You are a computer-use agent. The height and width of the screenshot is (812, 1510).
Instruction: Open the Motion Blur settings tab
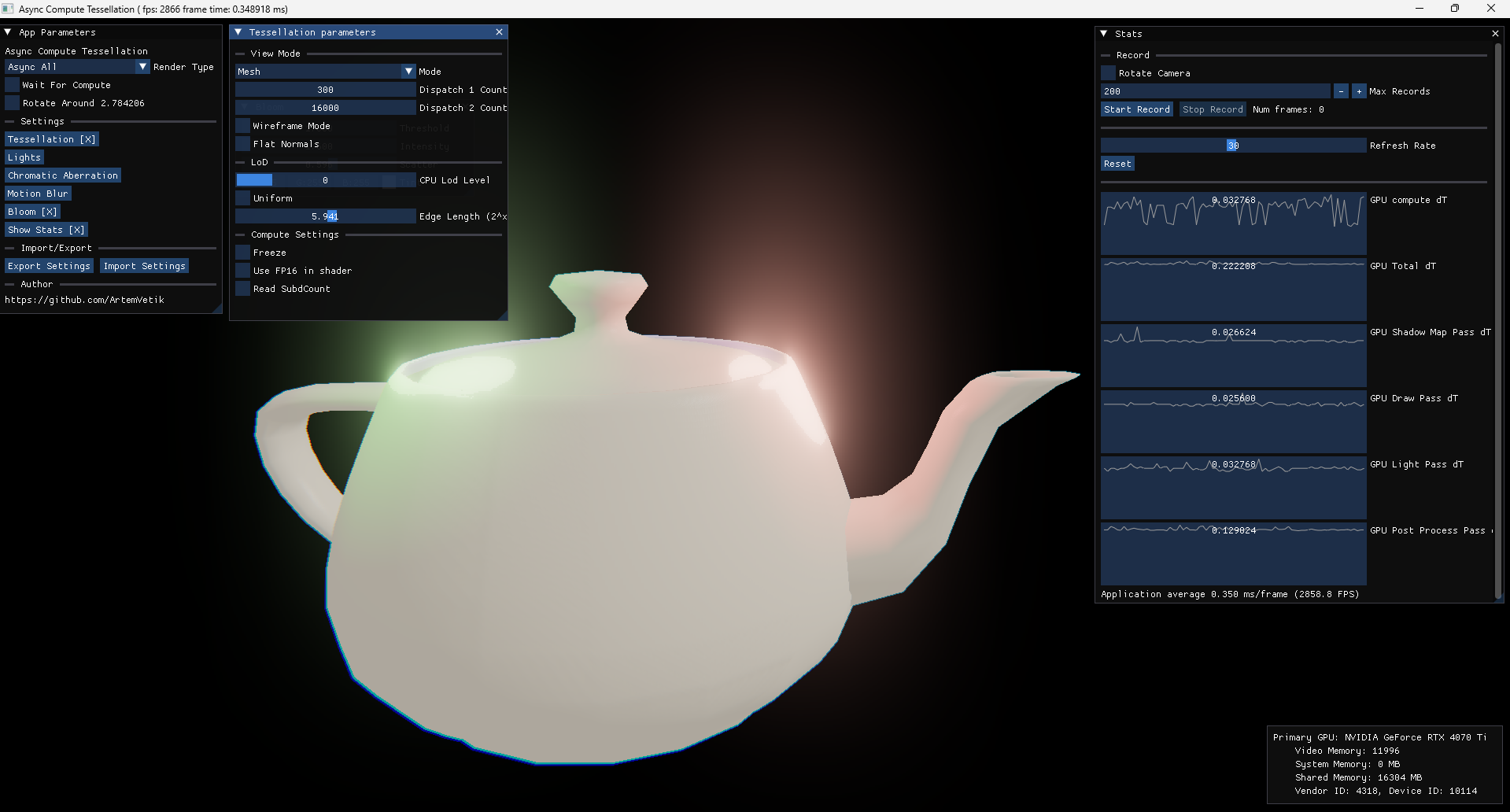point(38,194)
